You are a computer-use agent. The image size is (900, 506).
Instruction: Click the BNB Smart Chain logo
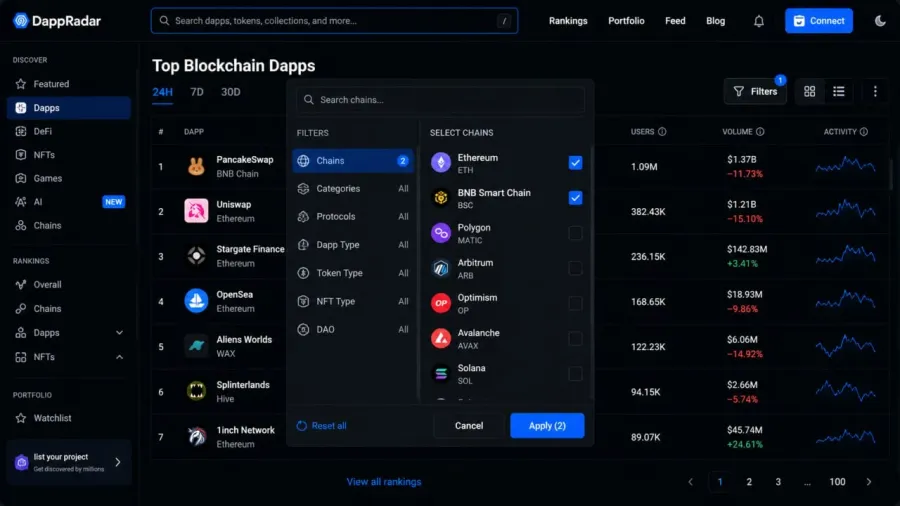441,198
